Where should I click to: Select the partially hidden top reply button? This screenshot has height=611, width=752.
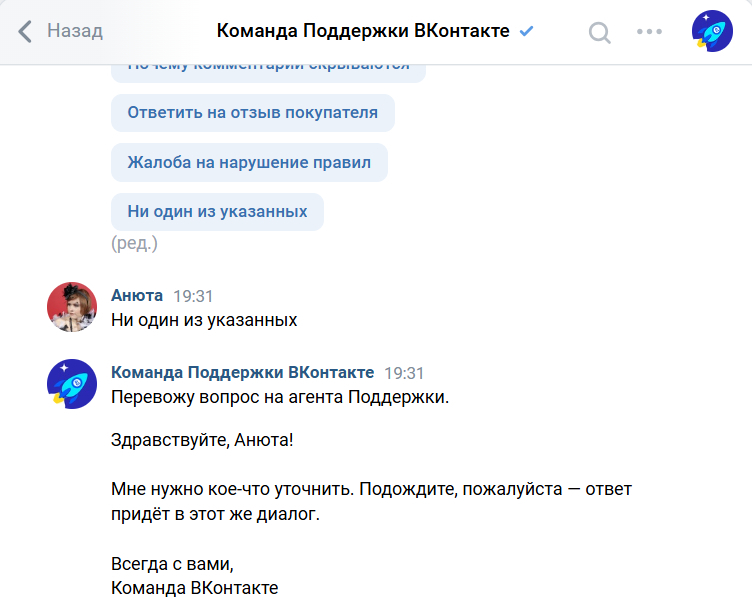268,68
